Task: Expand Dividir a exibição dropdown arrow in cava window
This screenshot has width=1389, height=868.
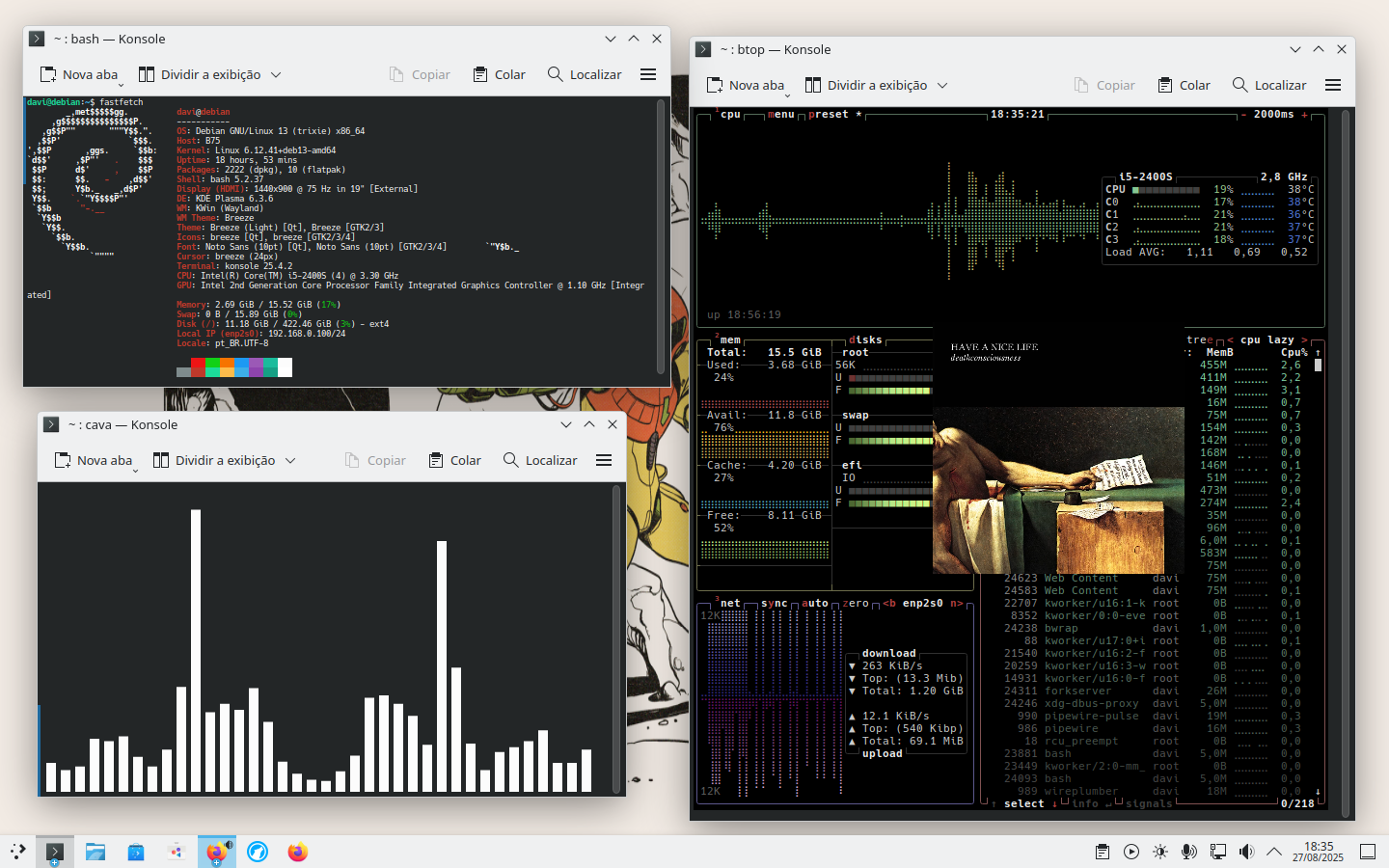Action: [x=290, y=460]
